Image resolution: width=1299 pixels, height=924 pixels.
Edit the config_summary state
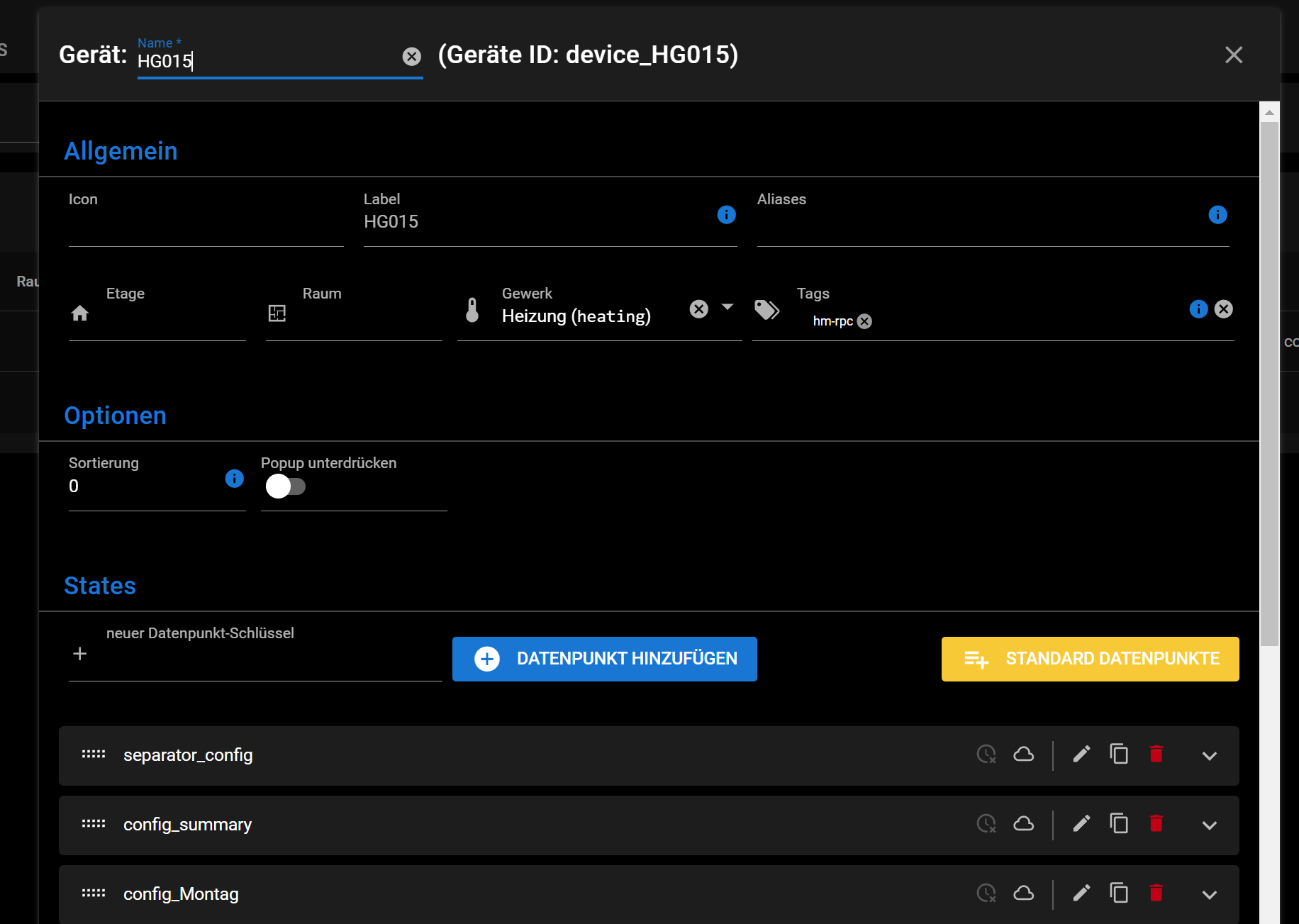coord(1081,823)
